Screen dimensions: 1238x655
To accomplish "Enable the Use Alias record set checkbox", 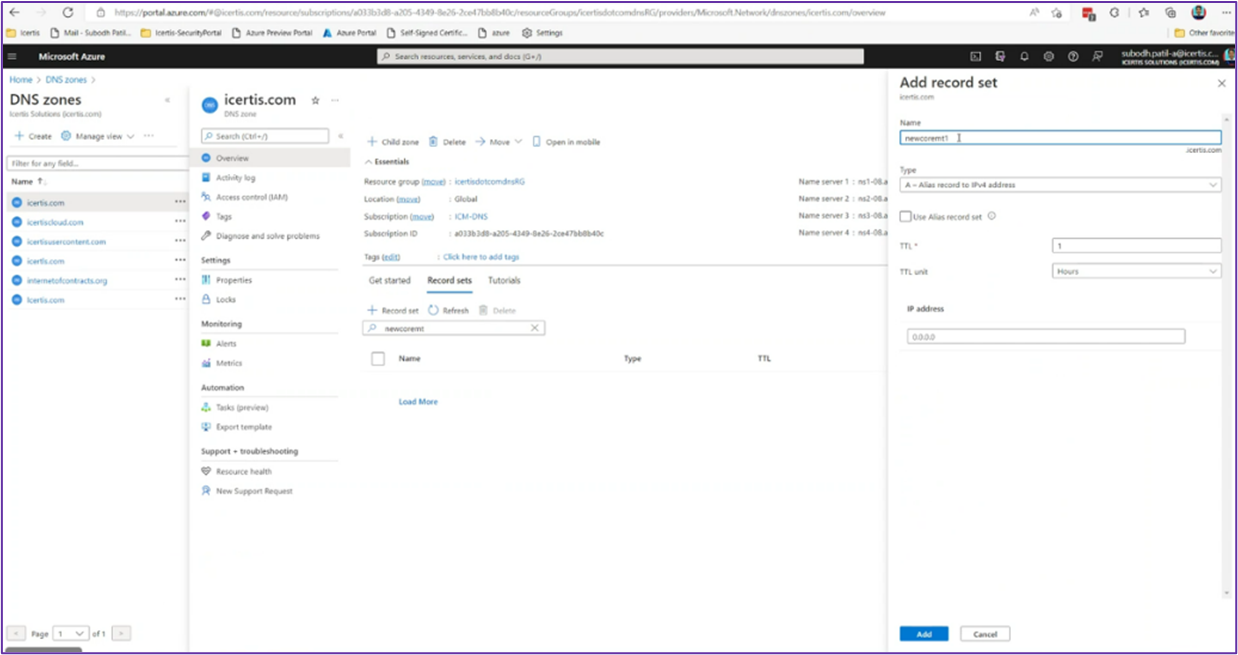I will click(905, 216).
